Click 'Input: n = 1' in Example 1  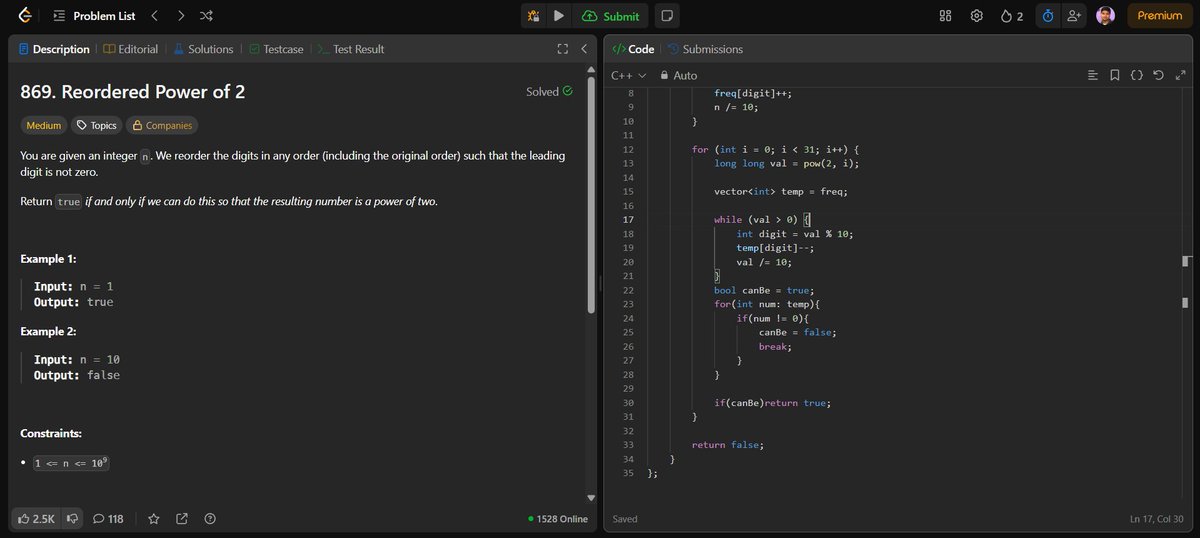click(73, 286)
